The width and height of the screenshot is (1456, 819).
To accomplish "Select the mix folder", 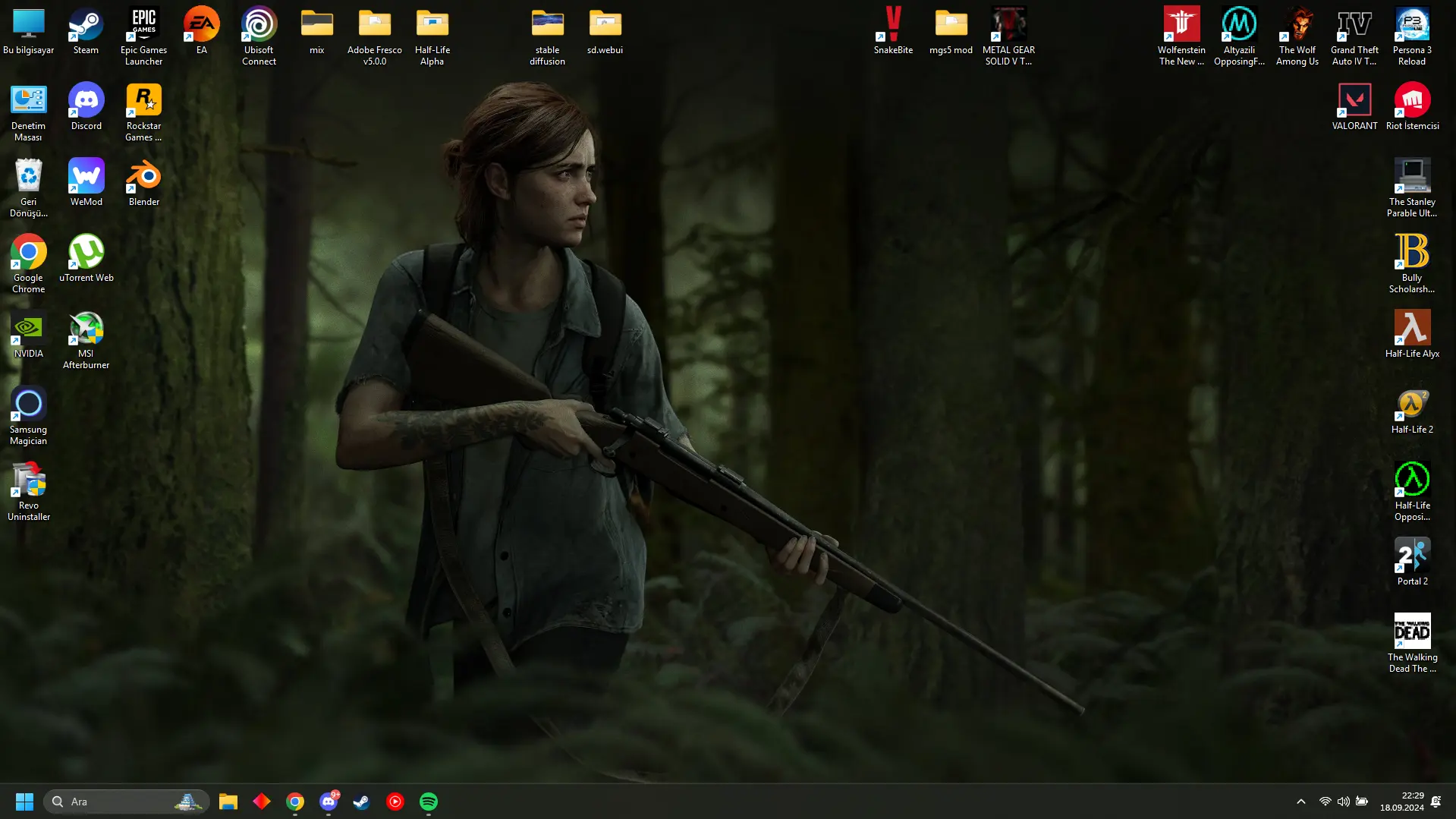I will pos(317,32).
